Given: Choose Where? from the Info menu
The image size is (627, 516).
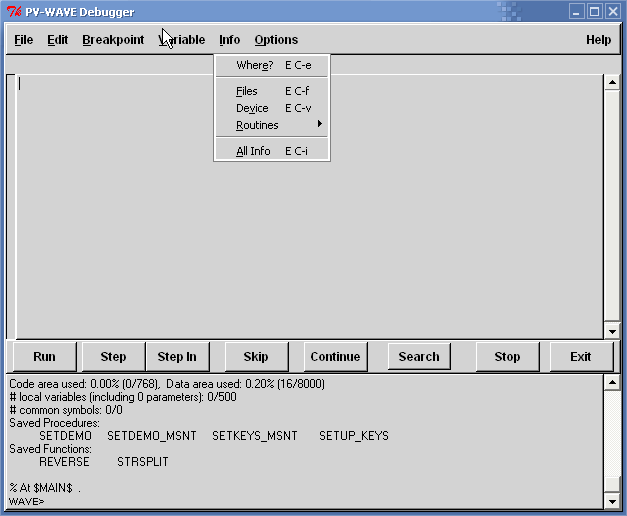Looking at the screenshot, I should pos(272,65).
